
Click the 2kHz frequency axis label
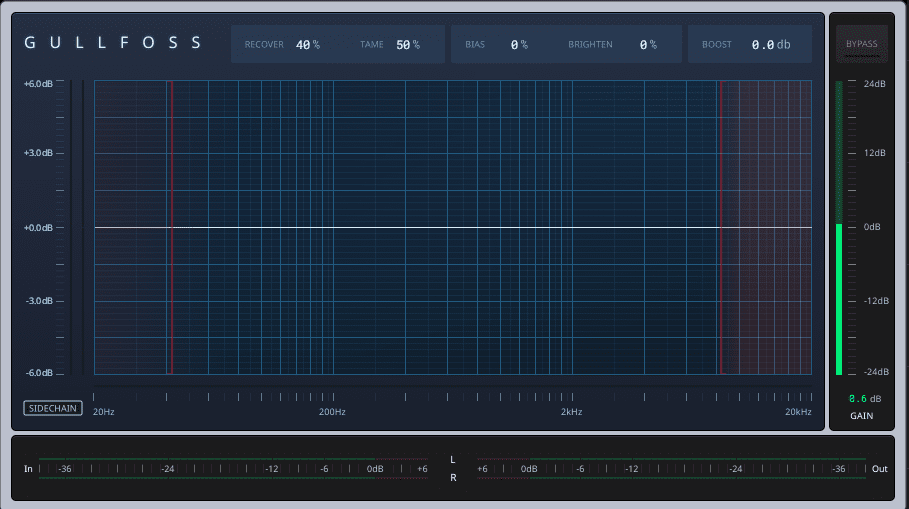pos(571,412)
